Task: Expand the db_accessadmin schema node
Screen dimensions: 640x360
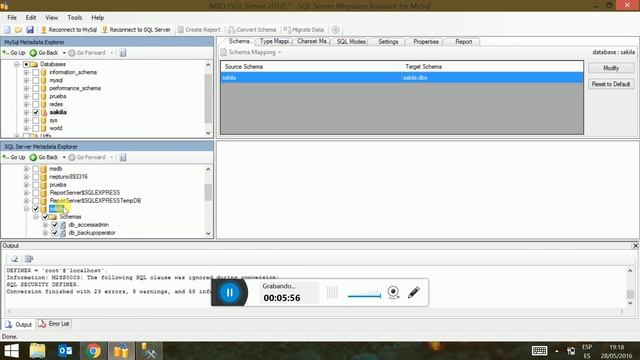Action: pyautogui.click(x=45, y=225)
